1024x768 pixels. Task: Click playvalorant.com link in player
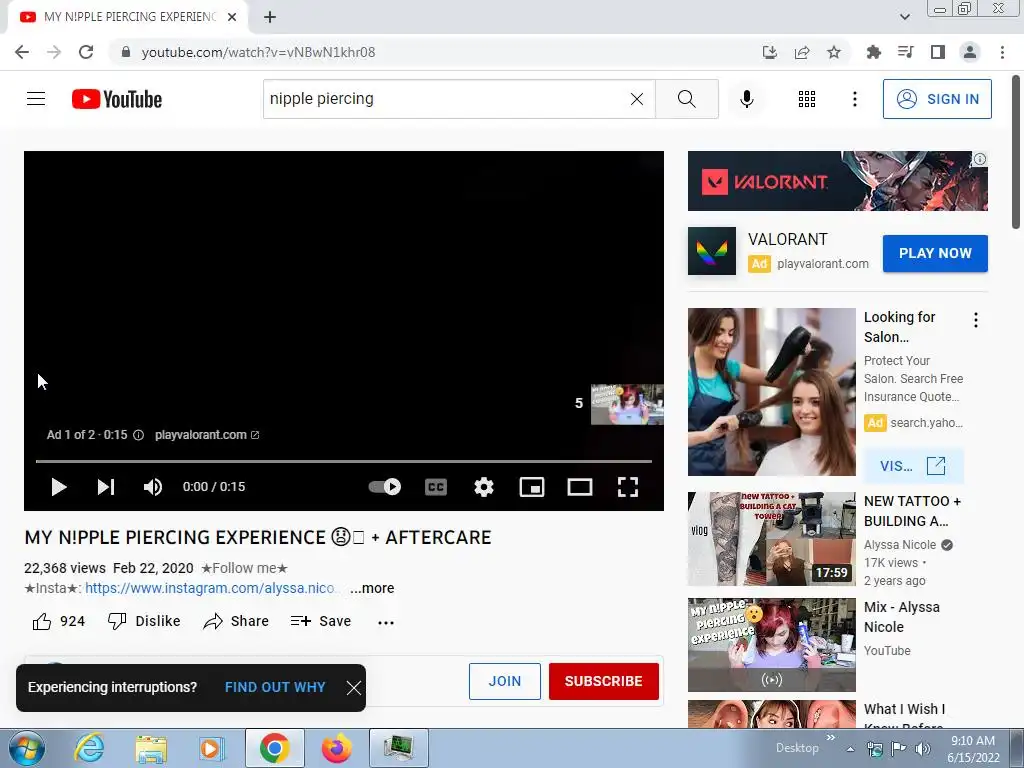point(207,435)
